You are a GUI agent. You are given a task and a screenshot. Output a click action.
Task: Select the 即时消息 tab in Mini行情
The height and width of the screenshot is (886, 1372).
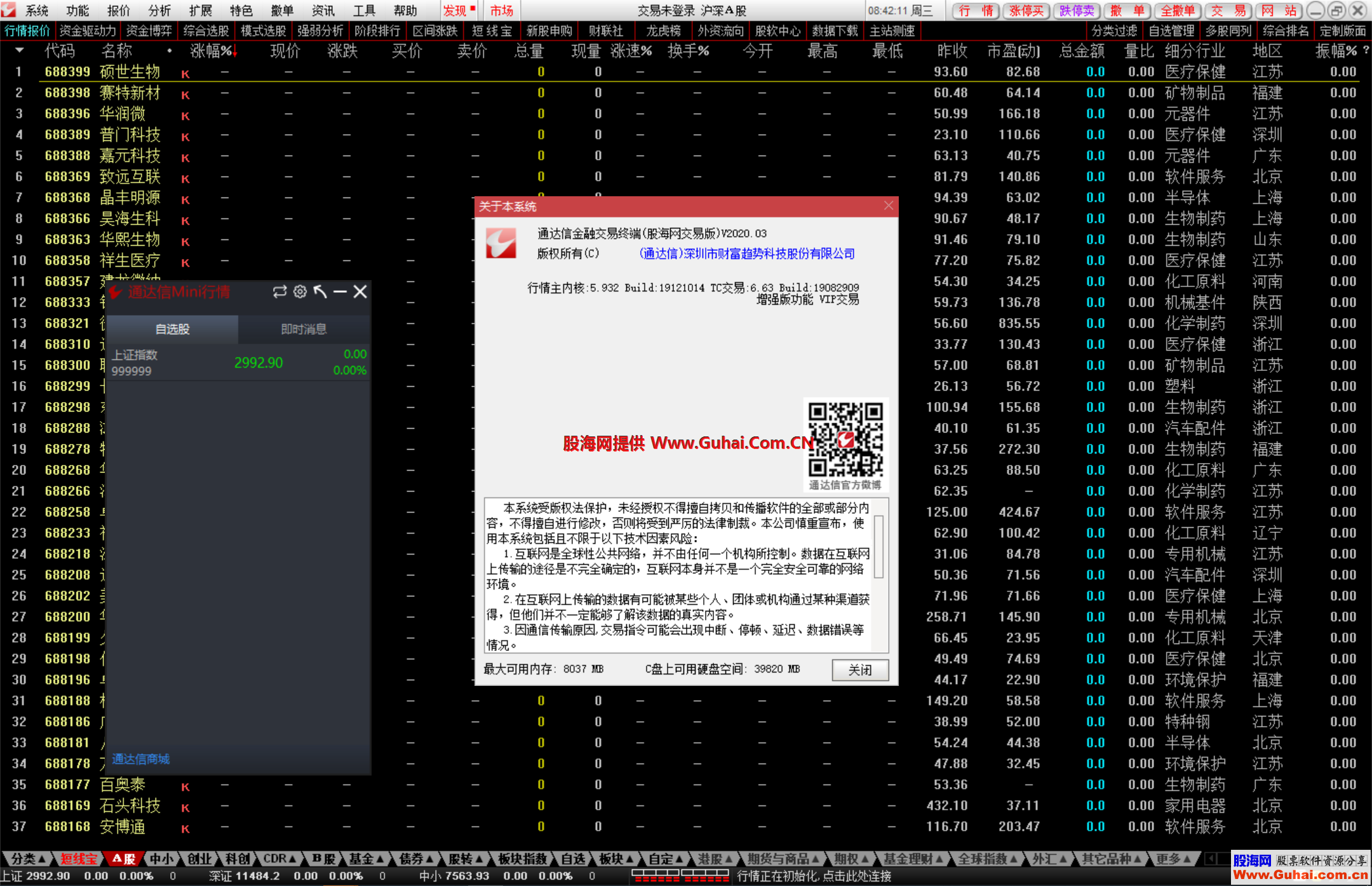[304, 329]
